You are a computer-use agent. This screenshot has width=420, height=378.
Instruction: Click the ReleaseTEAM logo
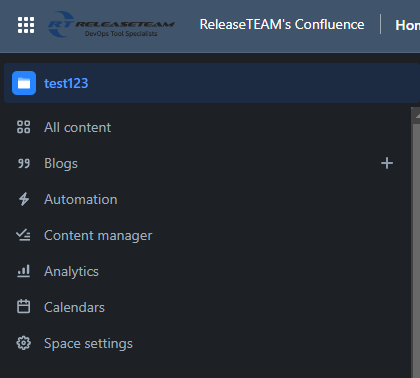coord(111,24)
